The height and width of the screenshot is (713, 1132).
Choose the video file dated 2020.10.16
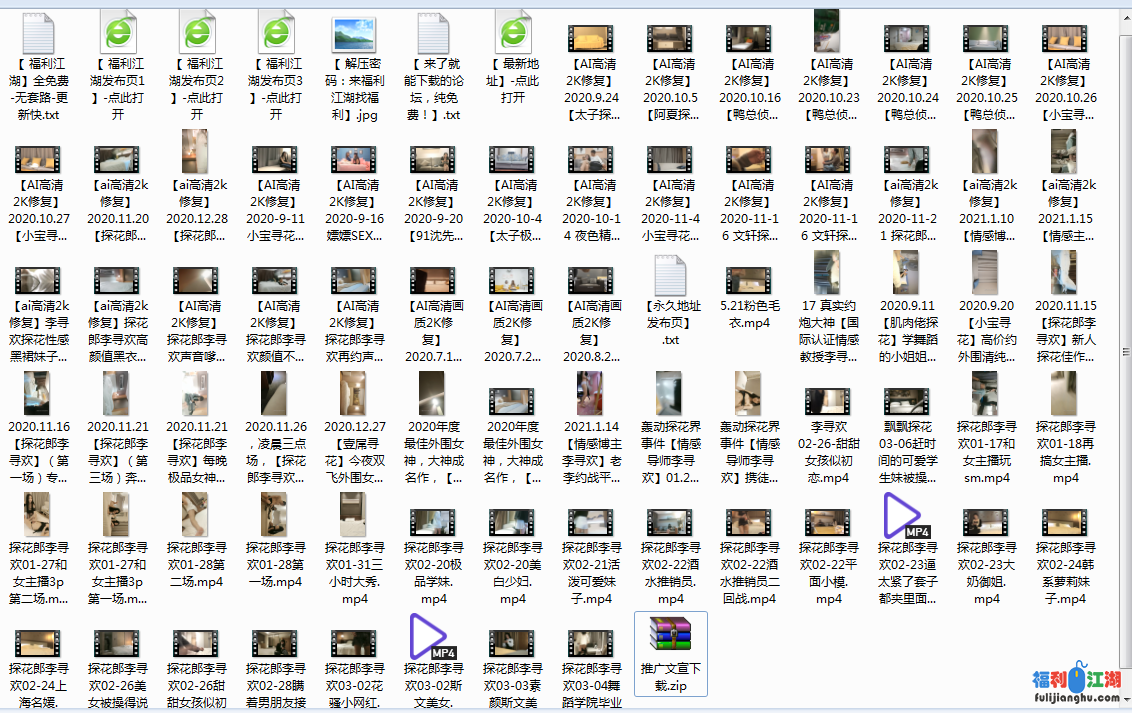[x=749, y=38]
